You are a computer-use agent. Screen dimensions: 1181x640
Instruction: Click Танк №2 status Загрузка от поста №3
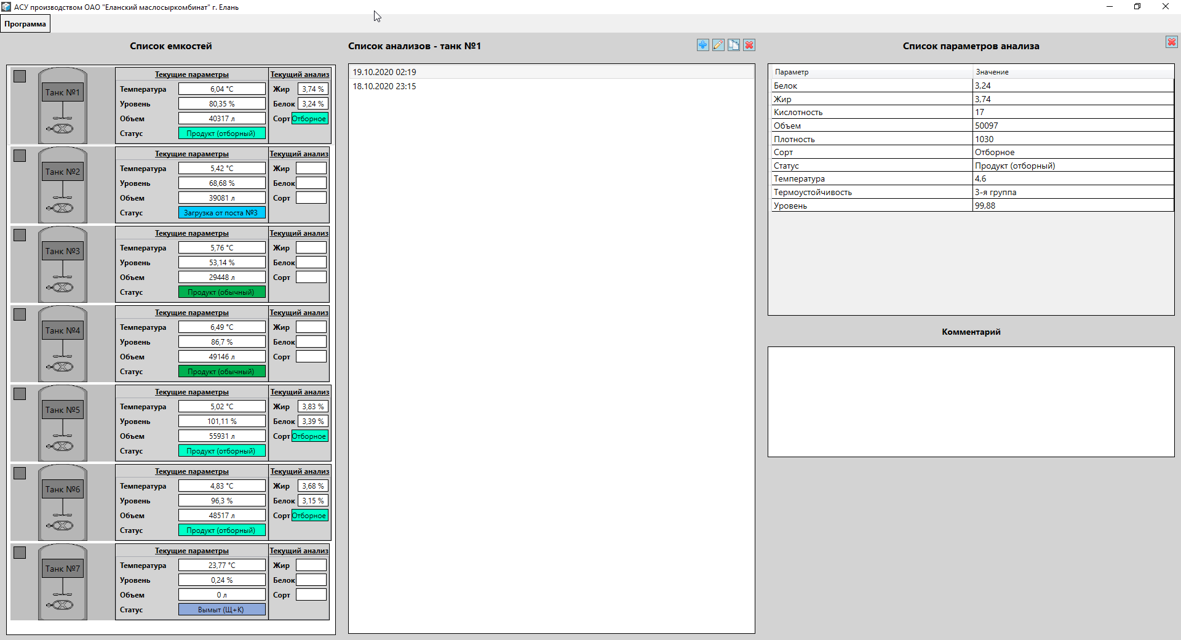point(222,213)
